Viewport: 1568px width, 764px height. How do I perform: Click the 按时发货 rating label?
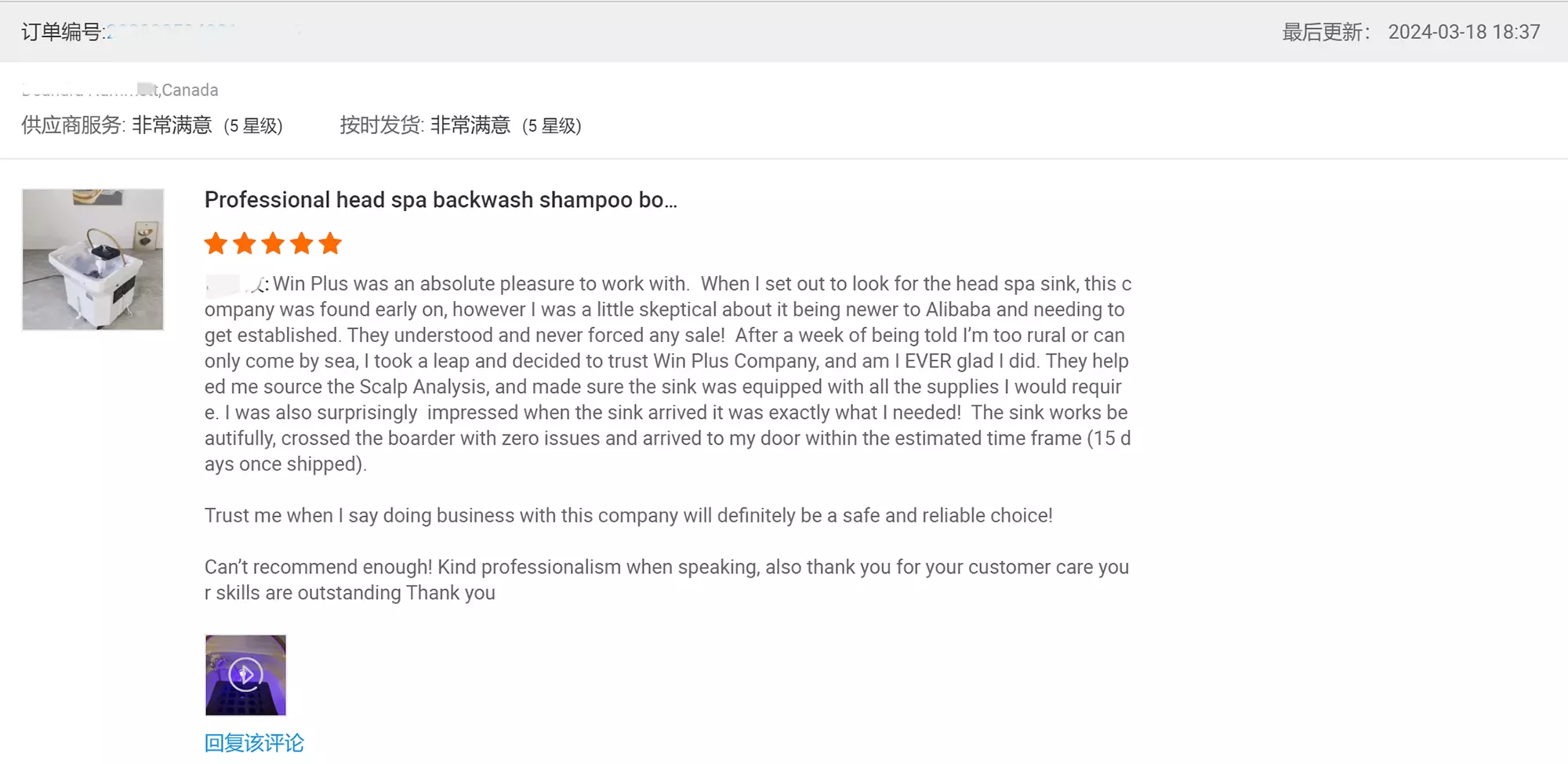coord(382,126)
